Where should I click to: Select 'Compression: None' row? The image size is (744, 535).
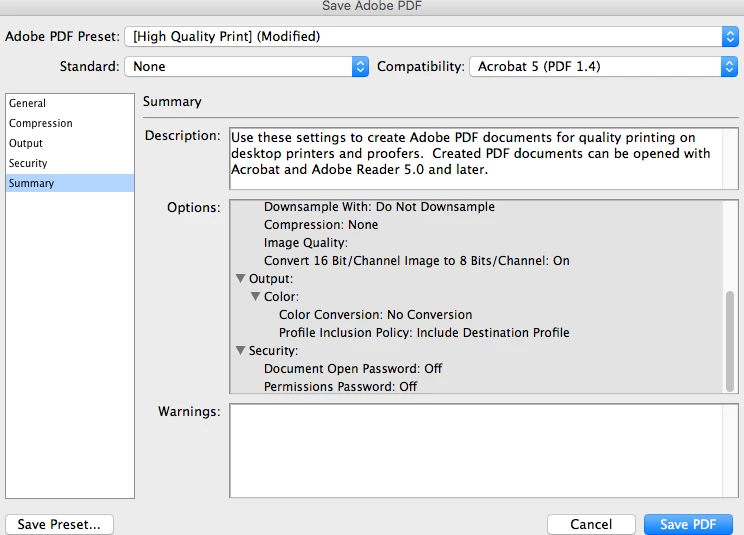click(321, 225)
